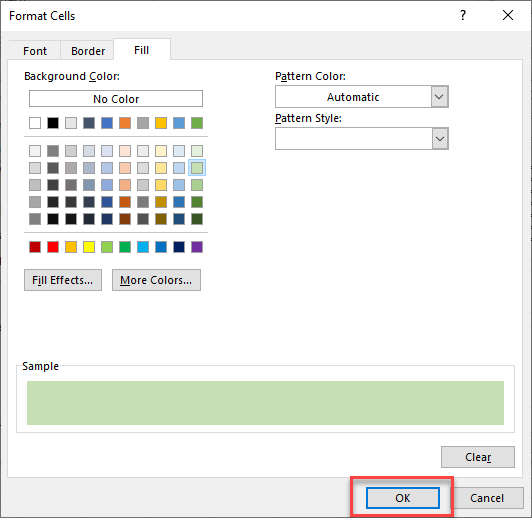Screen dimensions: 532x518
Task: Pick the black swatch in top theme row
Action: 53,123
